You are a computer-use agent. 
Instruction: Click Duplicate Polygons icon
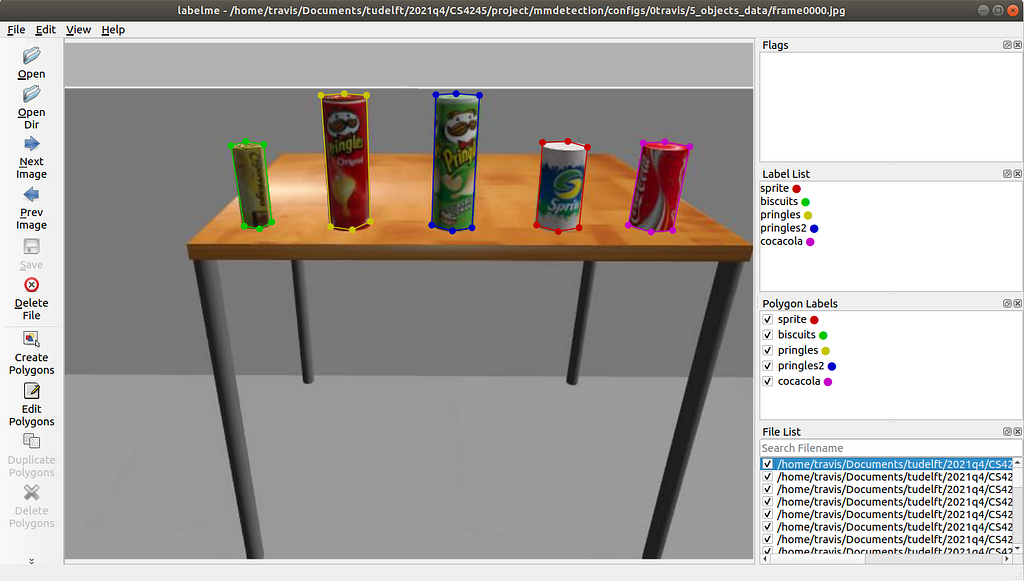tap(31, 441)
